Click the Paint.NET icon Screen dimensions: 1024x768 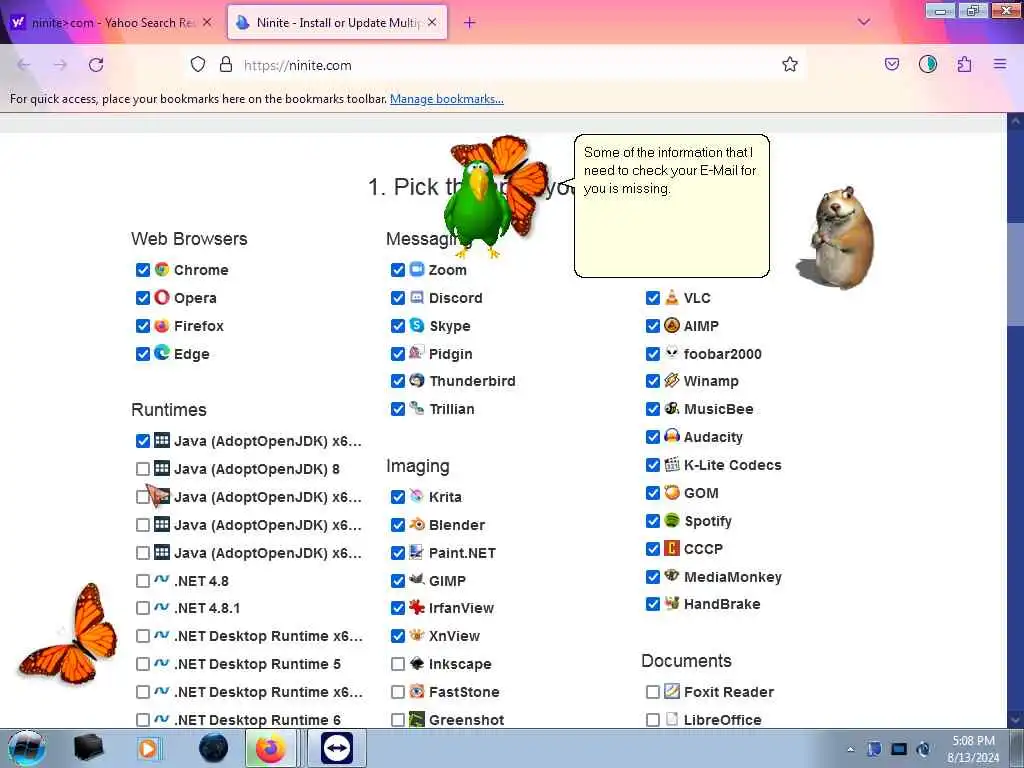click(x=417, y=552)
